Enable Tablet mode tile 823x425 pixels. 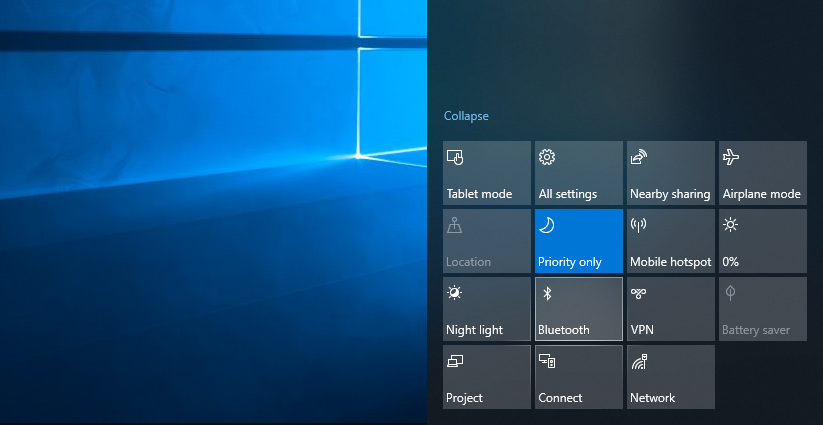(487, 173)
